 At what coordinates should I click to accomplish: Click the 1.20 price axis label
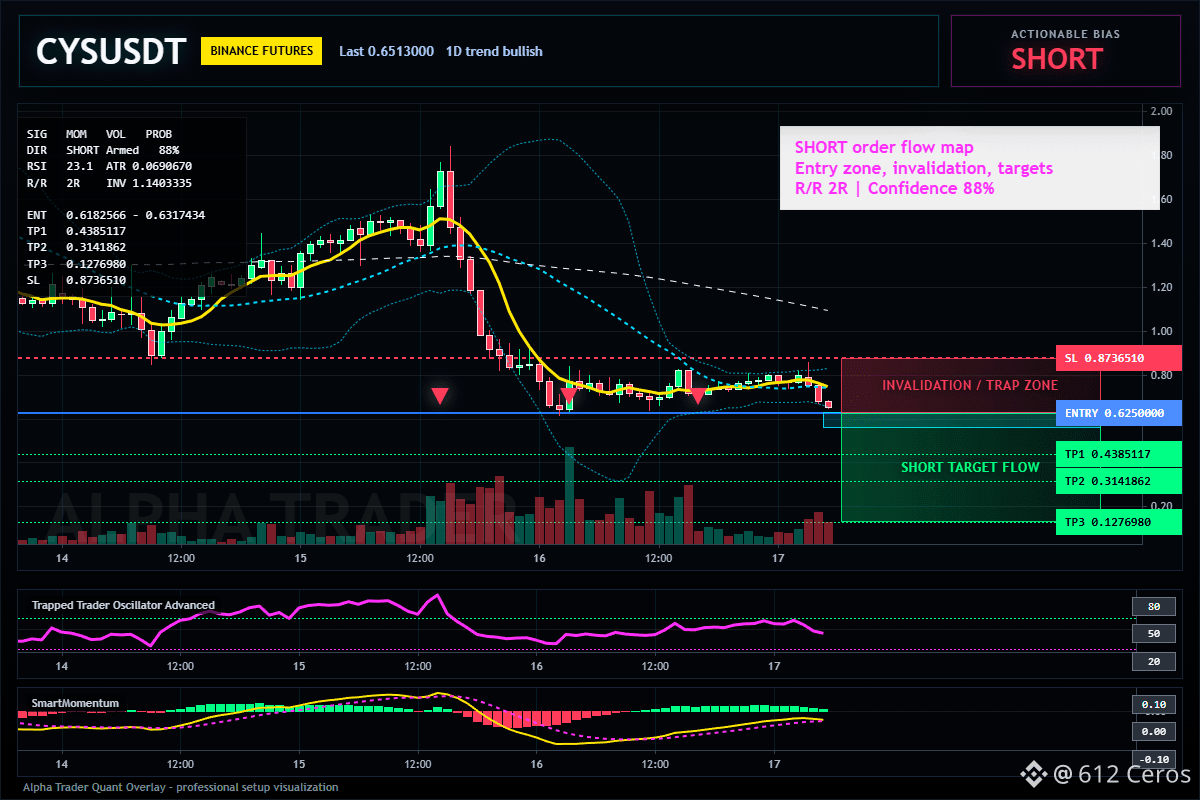point(1161,287)
